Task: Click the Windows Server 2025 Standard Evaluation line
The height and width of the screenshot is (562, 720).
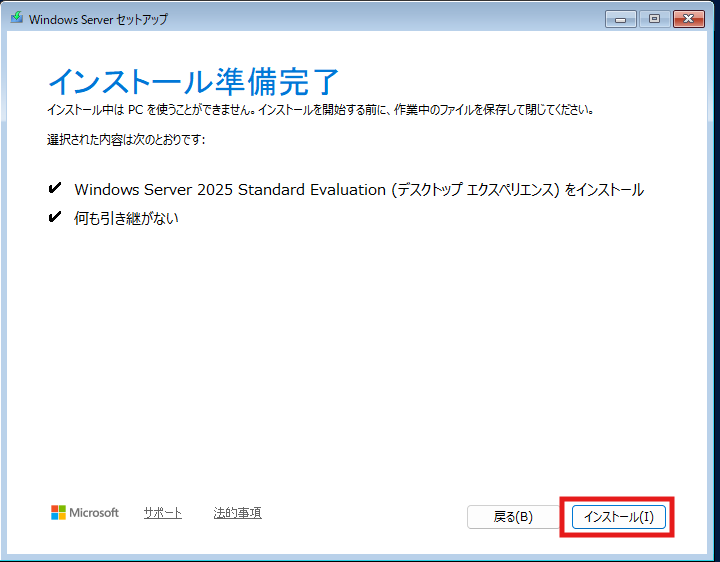Action: 359,190
